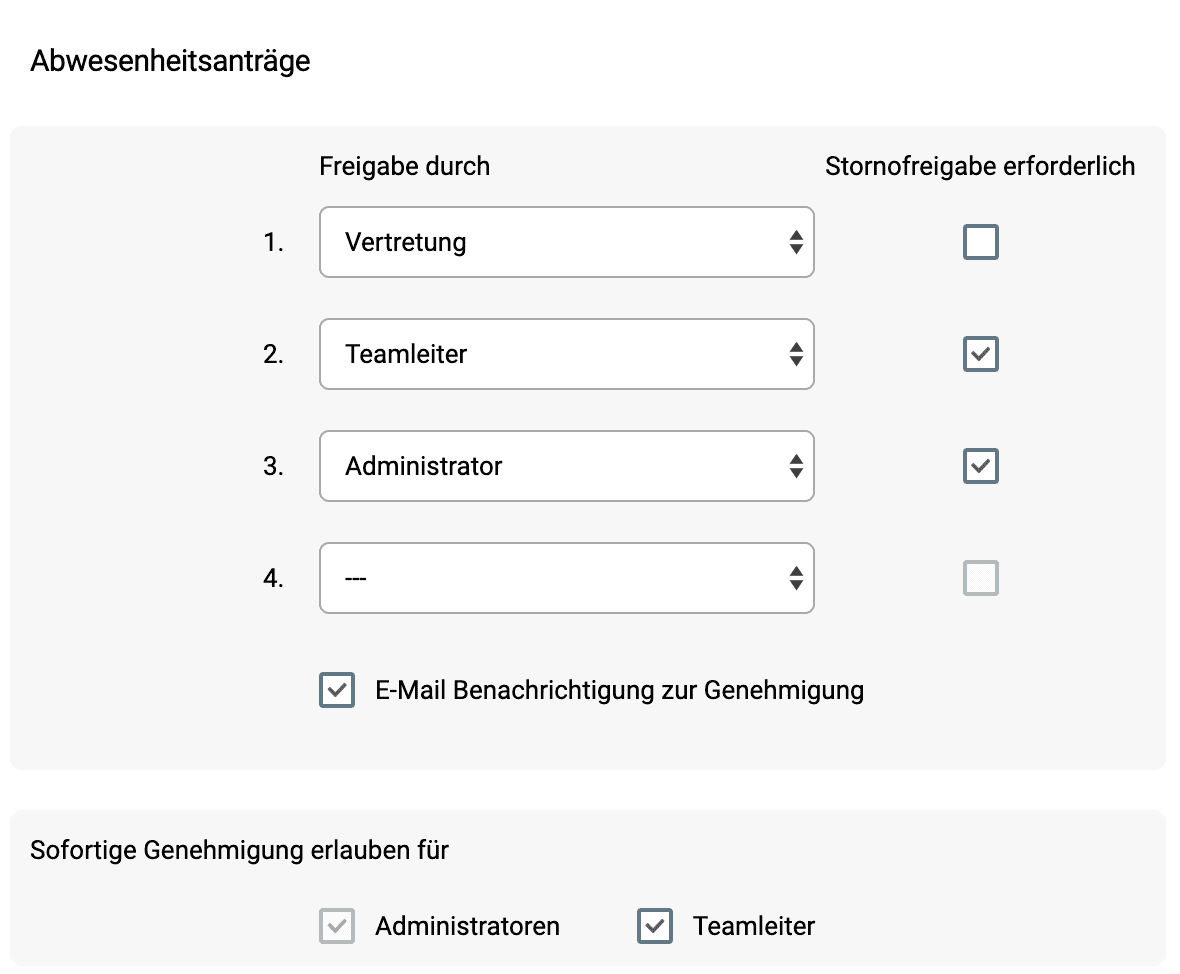The width and height of the screenshot is (1180, 974).
Task: Click the 'E-Mail Benachrichtigung zur Genehmigung' label text
Action: [619, 690]
